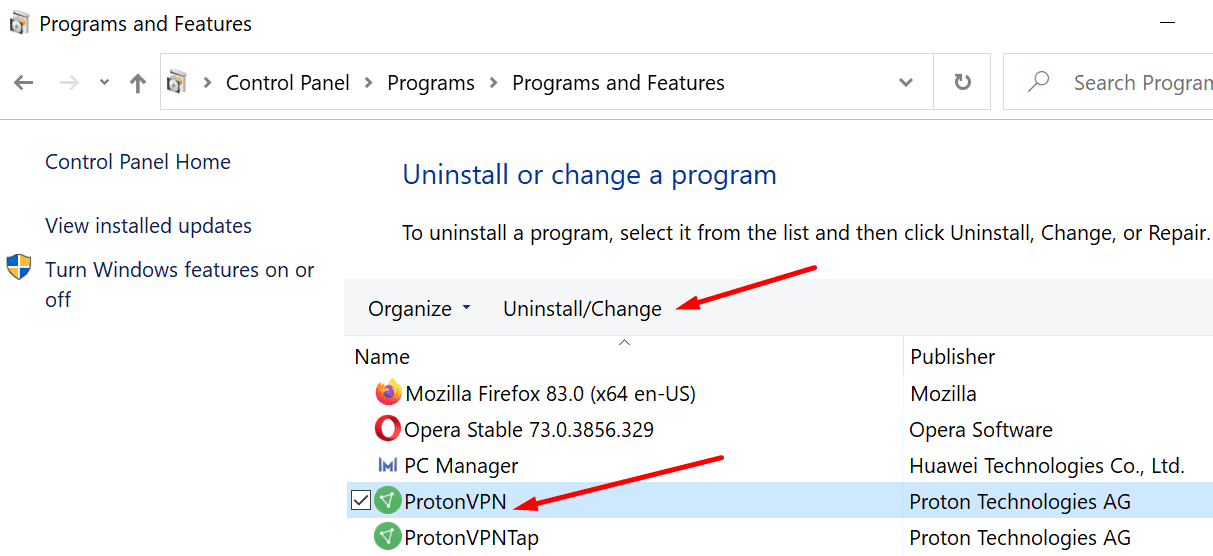The height and width of the screenshot is (556, 1213).
Task: Select Opera Stable 73.0.3856.329 row
Action: click(528, 430)
